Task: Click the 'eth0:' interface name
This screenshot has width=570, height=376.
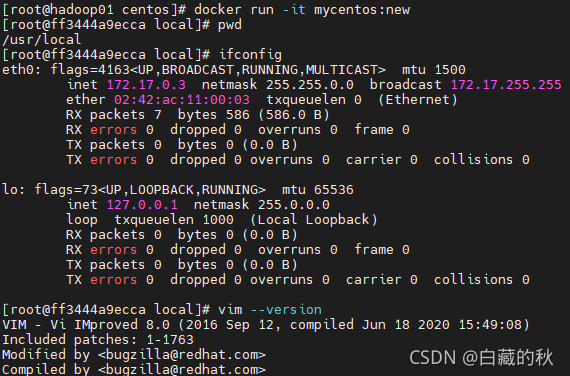Action: click(x=22, y=70)
